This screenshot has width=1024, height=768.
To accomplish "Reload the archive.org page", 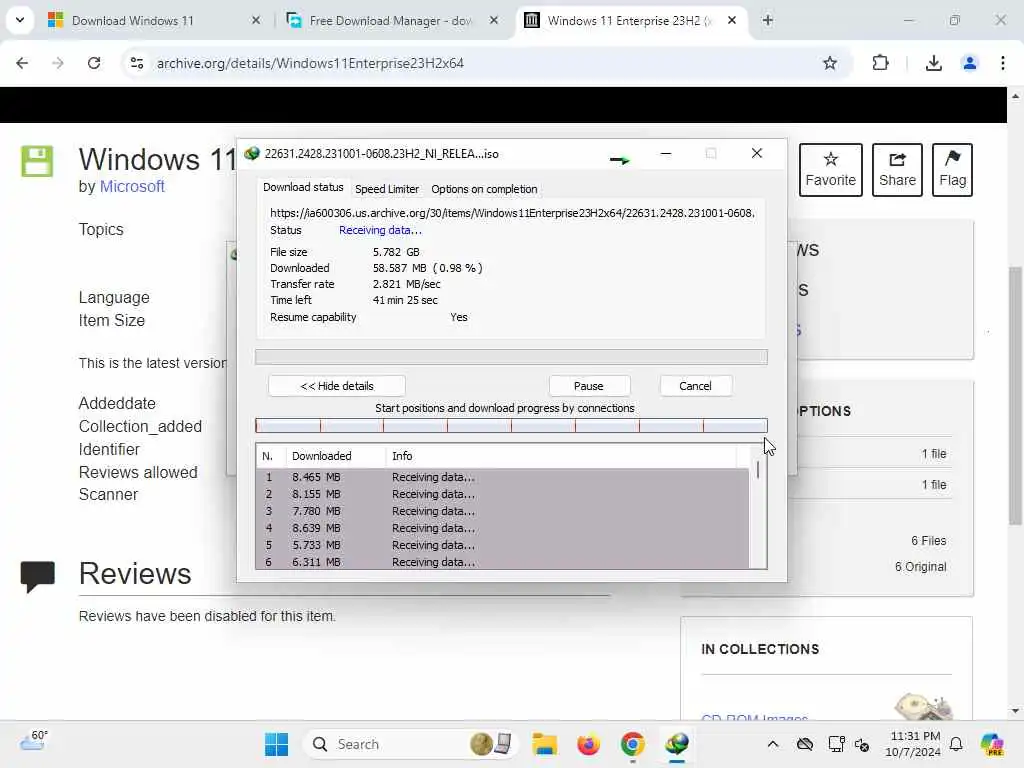I will pos(94,63).
